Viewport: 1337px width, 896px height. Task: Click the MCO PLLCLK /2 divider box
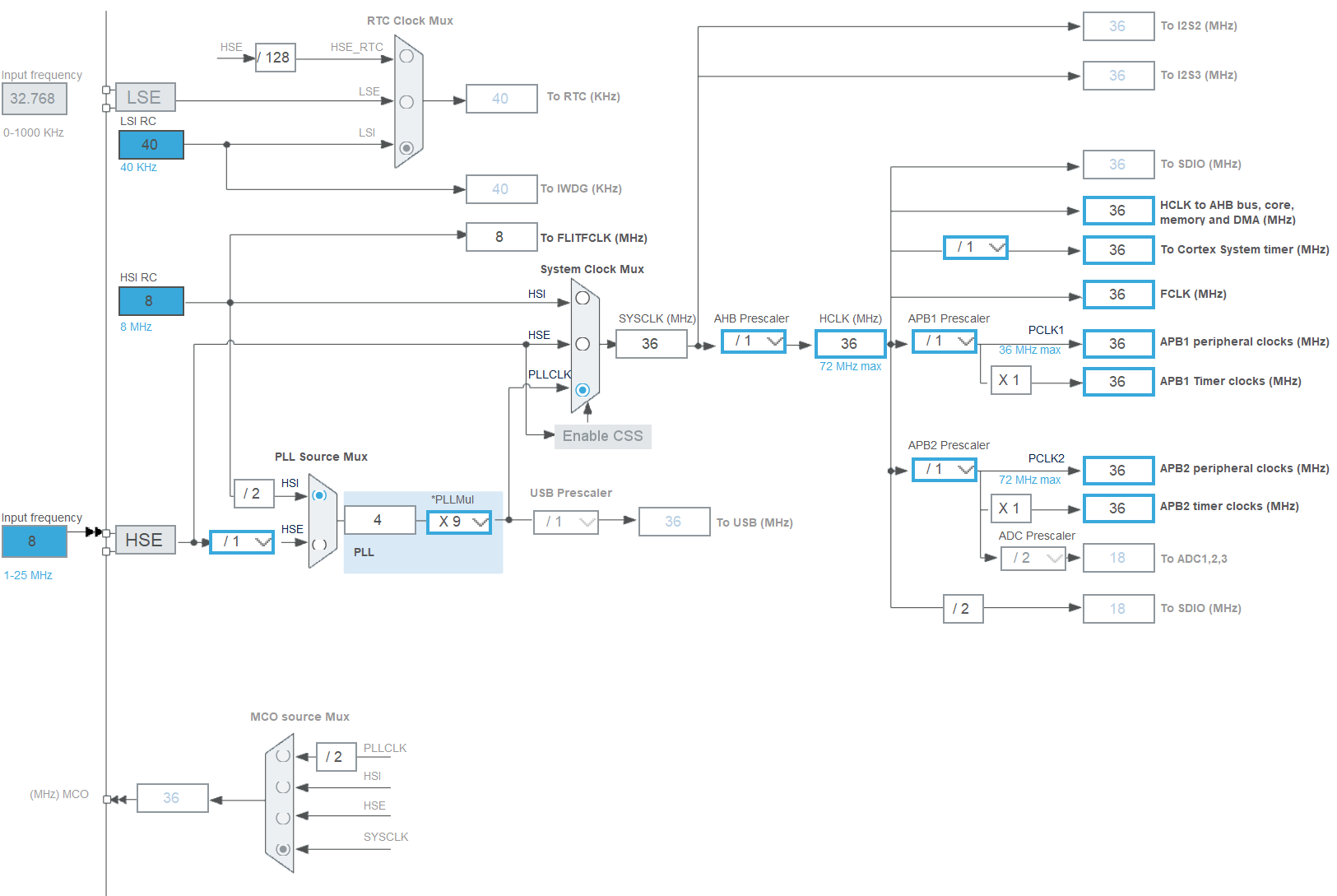pos(336,757)
